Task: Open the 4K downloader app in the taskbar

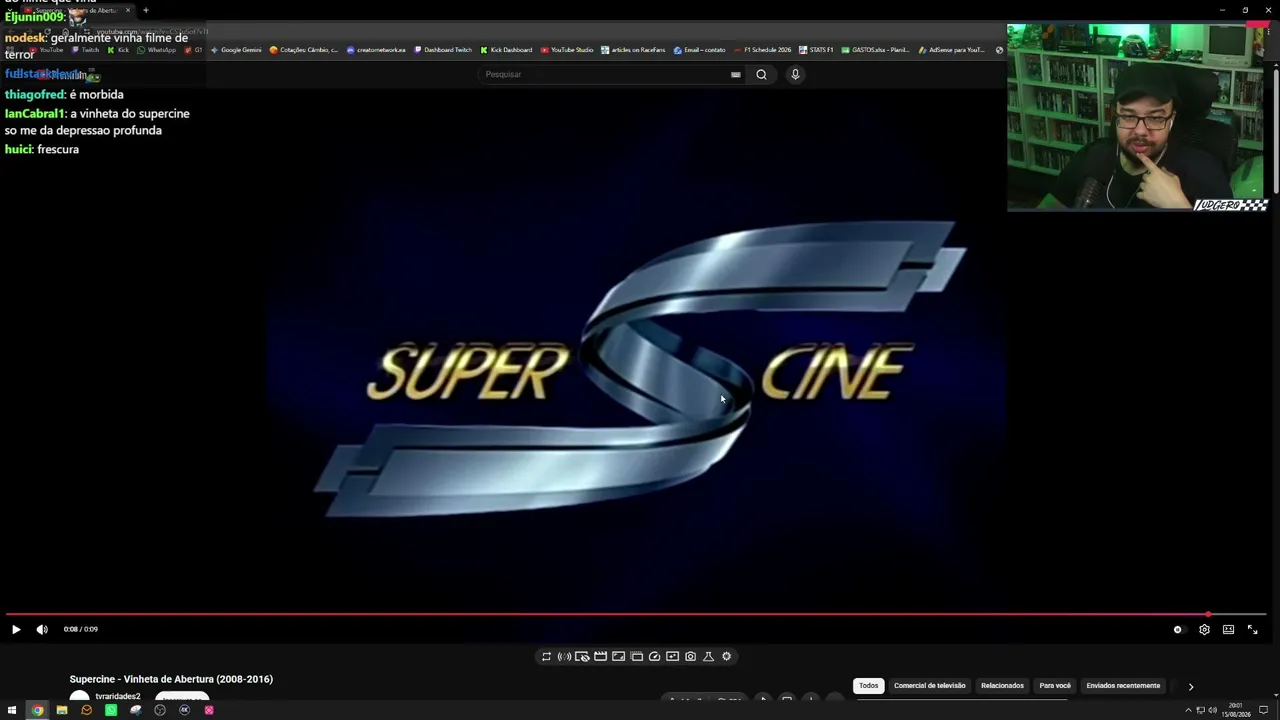Action: [x=184, y=710]
